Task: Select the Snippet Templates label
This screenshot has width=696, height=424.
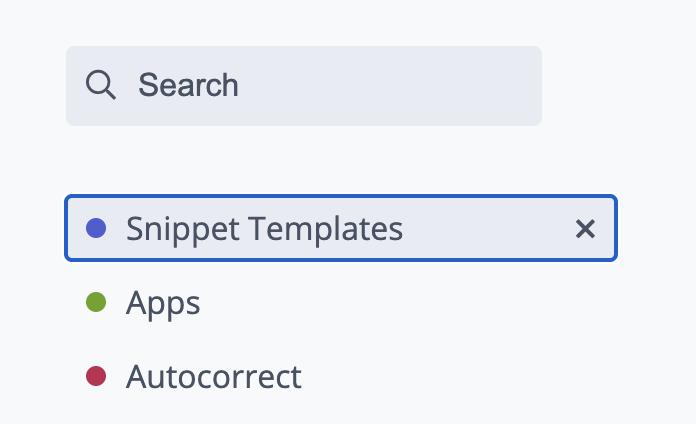Action: (341, 228)
